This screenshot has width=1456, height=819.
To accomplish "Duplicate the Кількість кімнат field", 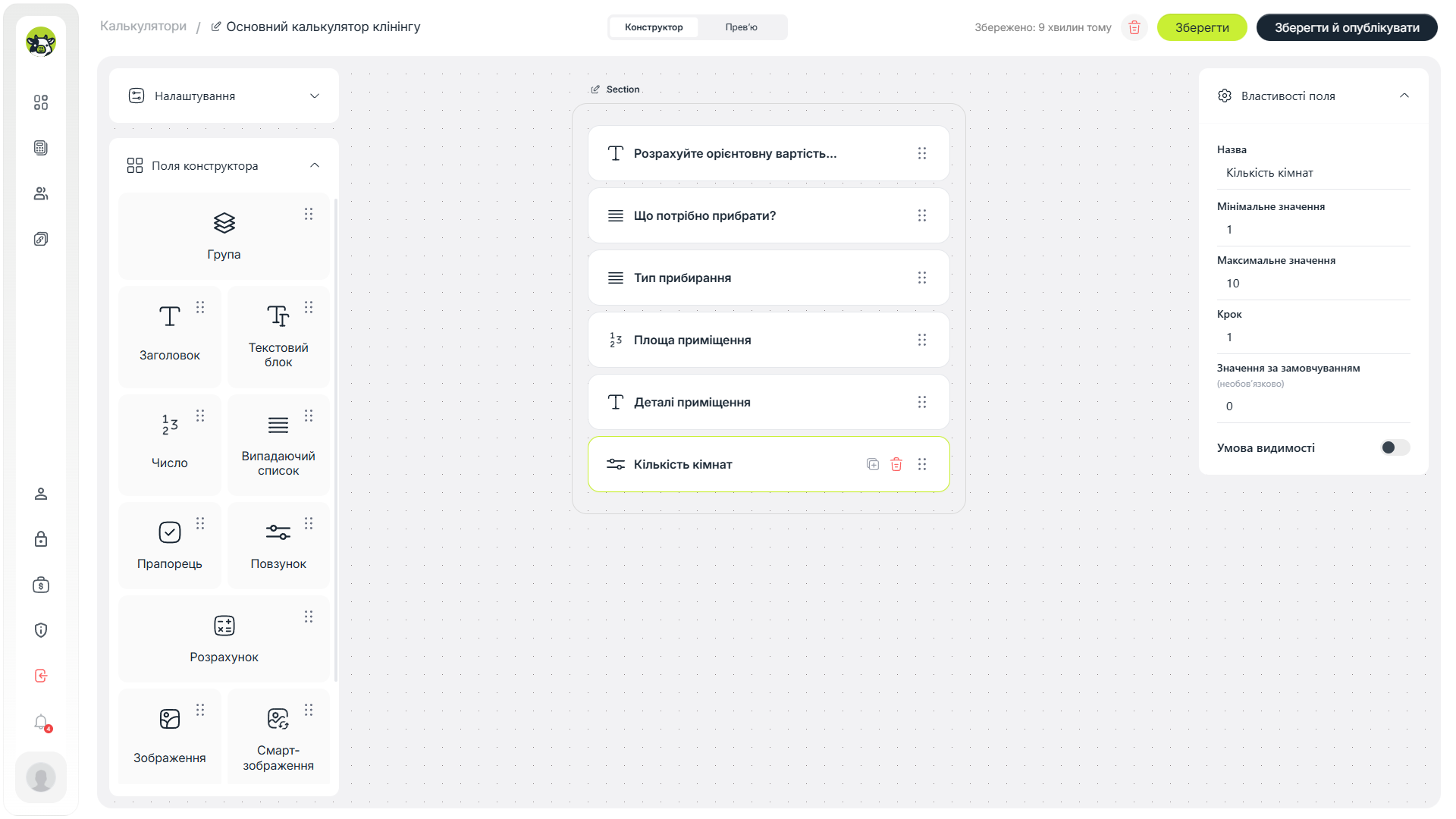I will (x=873, y=464).
